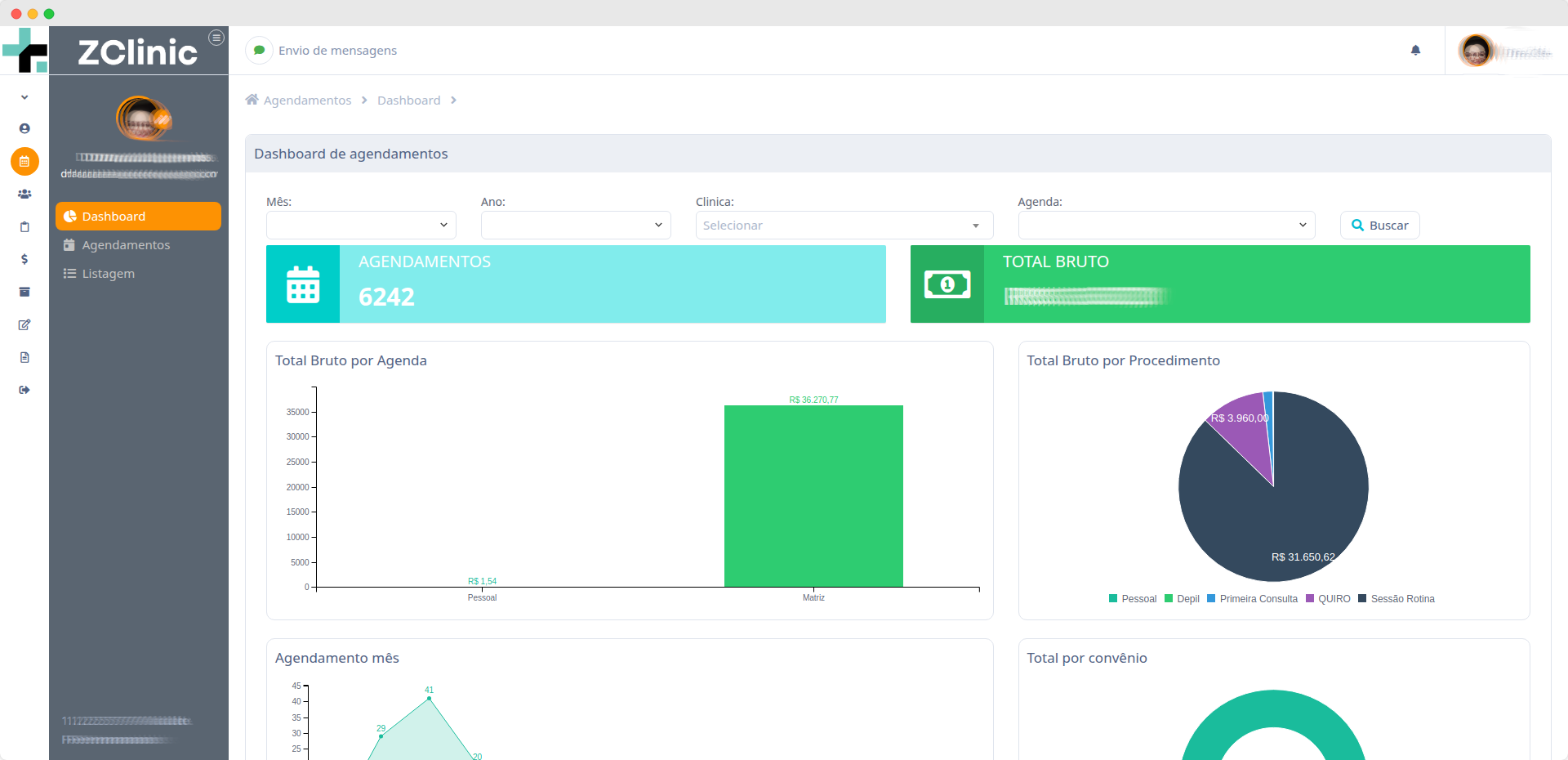1568x760 pixels.
Task: Open the user profile icon in rail
Action: click(x=24, y=128)
